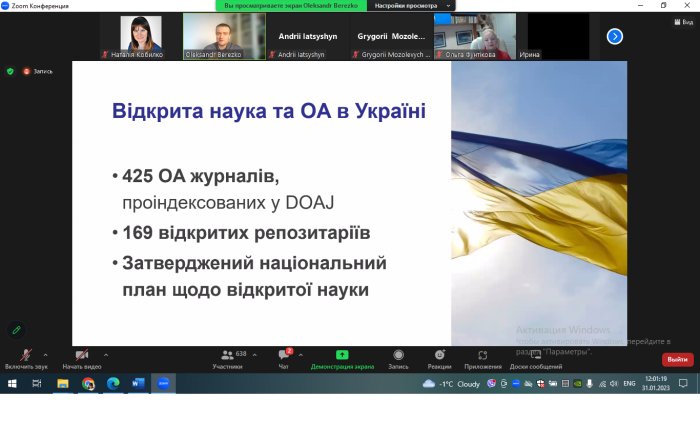Open the Приложения apps button

click(x=483, y=359)
